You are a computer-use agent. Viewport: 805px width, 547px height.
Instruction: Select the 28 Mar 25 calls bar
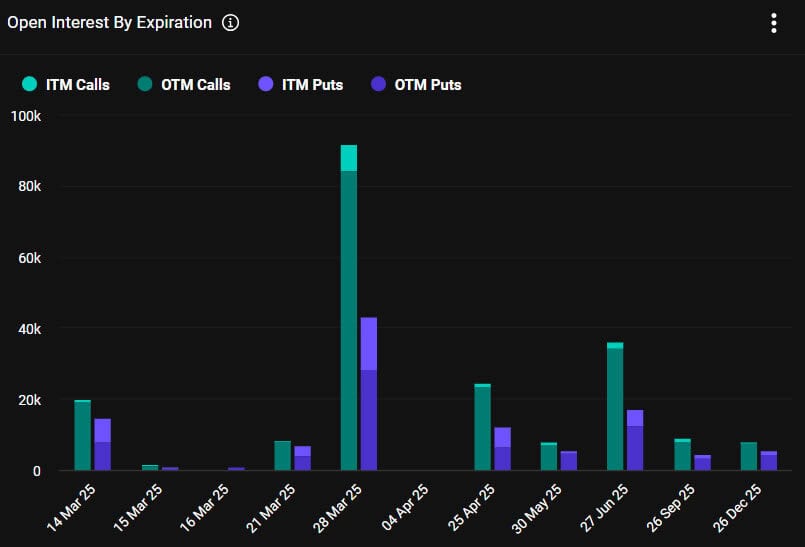349,307
